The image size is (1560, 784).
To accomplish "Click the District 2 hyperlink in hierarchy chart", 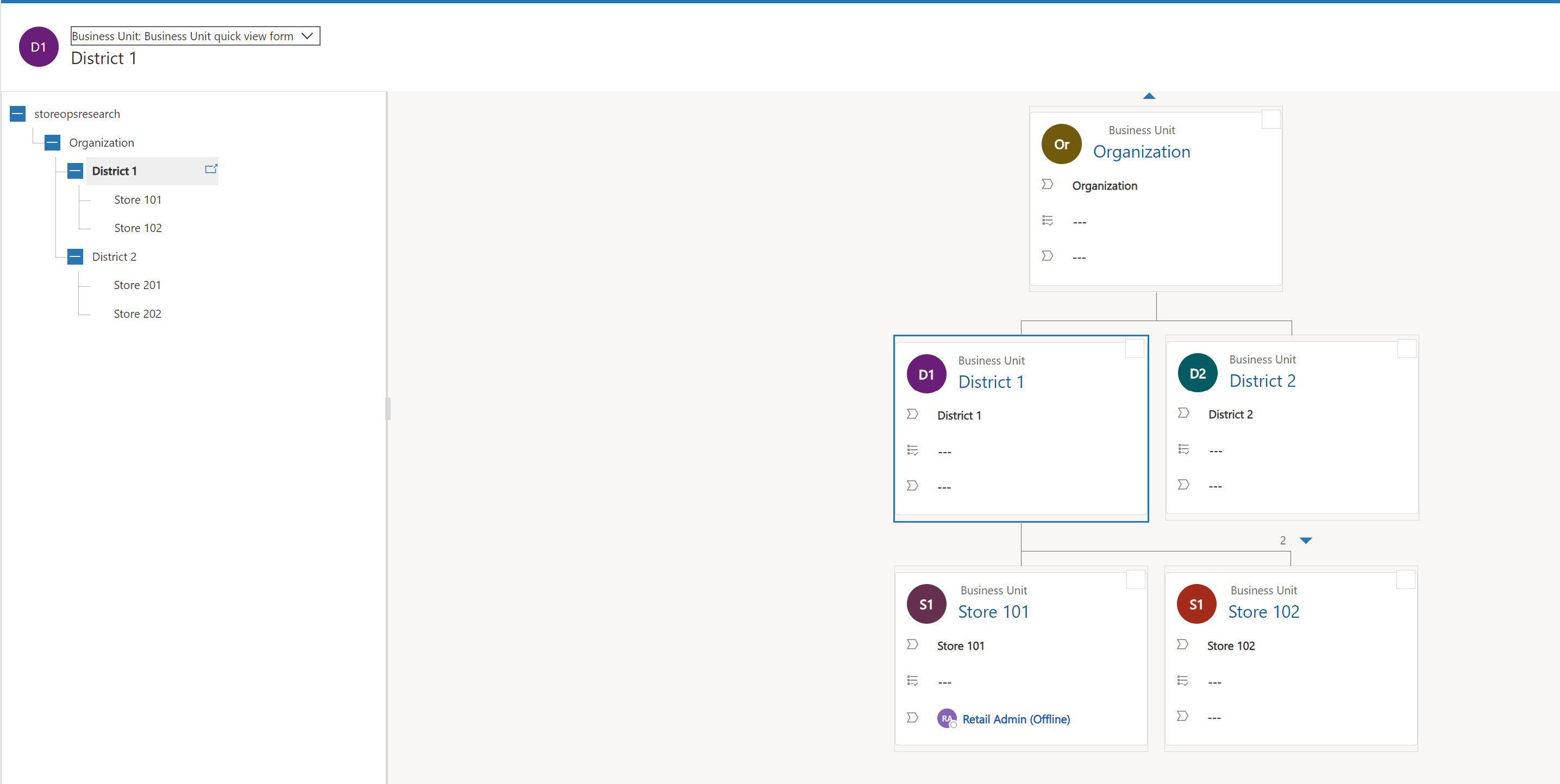I will coord(1262,381).
